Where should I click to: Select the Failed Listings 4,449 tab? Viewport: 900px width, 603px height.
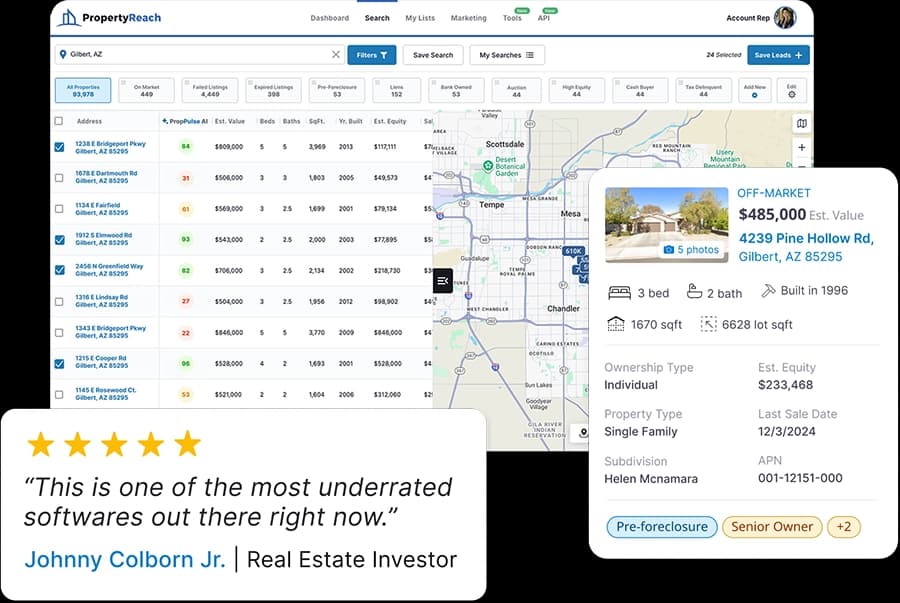210,91
